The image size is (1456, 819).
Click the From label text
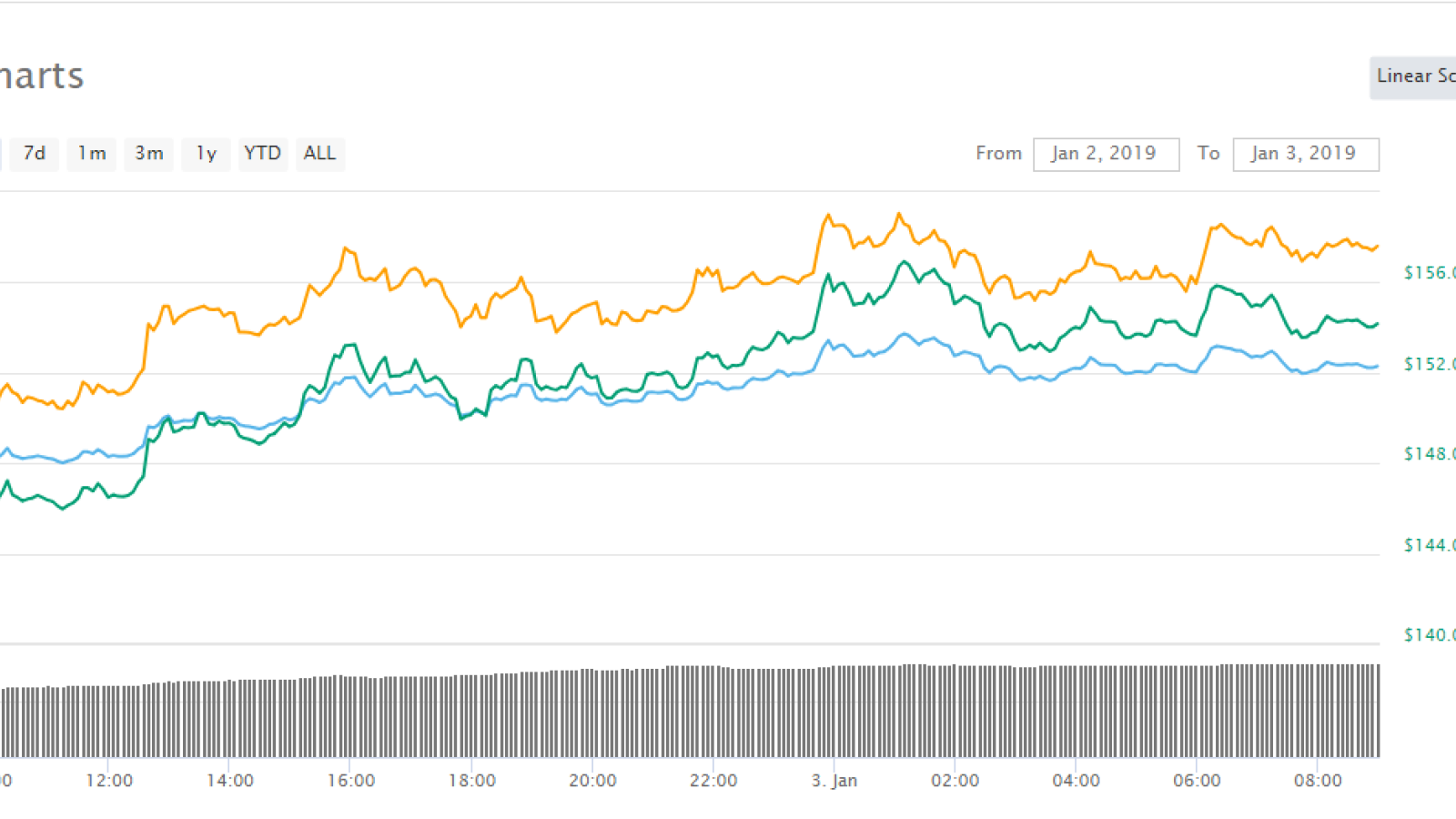point(999,154)
